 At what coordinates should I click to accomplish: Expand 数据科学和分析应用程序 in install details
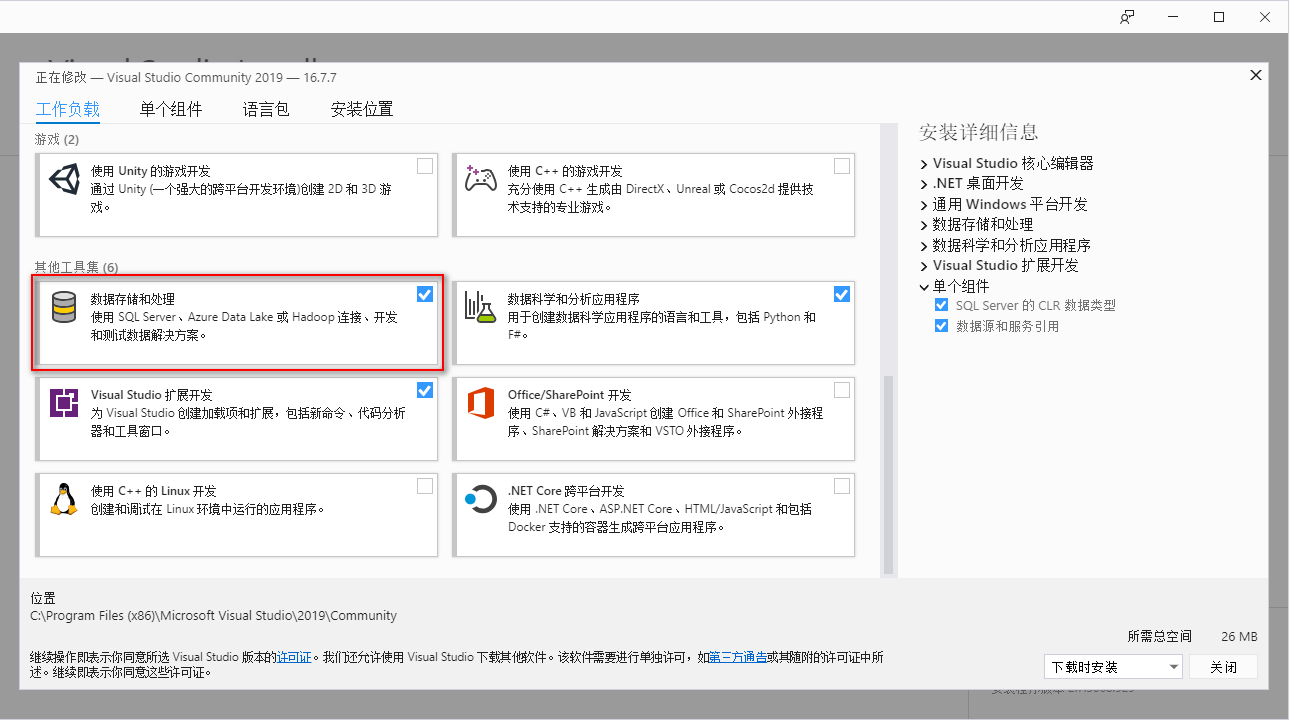924,245
